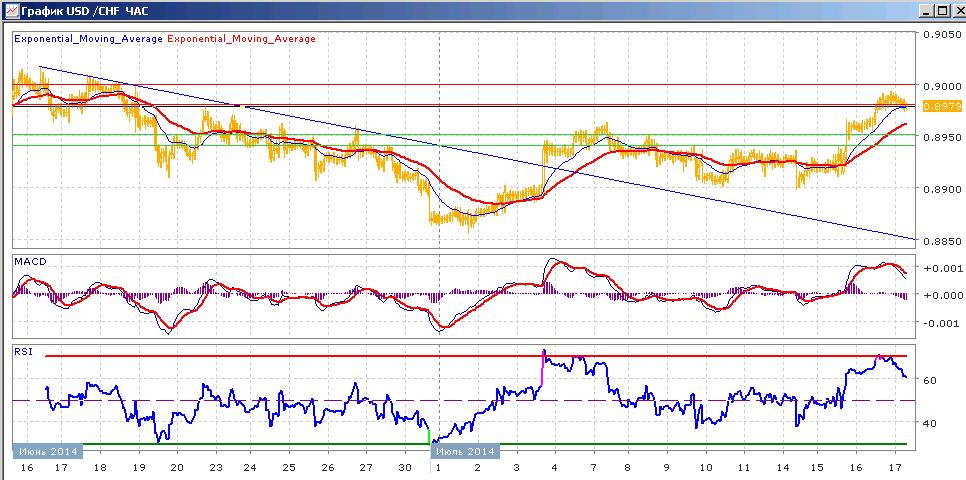Click the -0.001 MACD axis value
This screenshot has width=966, height=480.
tap(940, 323)
